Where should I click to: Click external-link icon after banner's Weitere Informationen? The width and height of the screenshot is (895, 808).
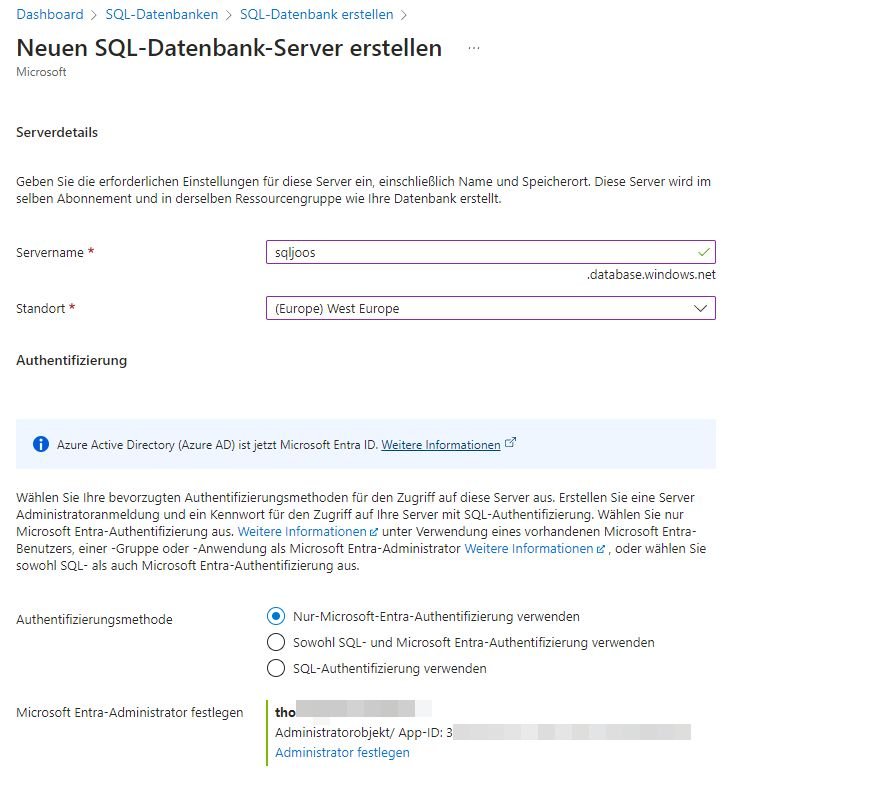tap(511, 444)
